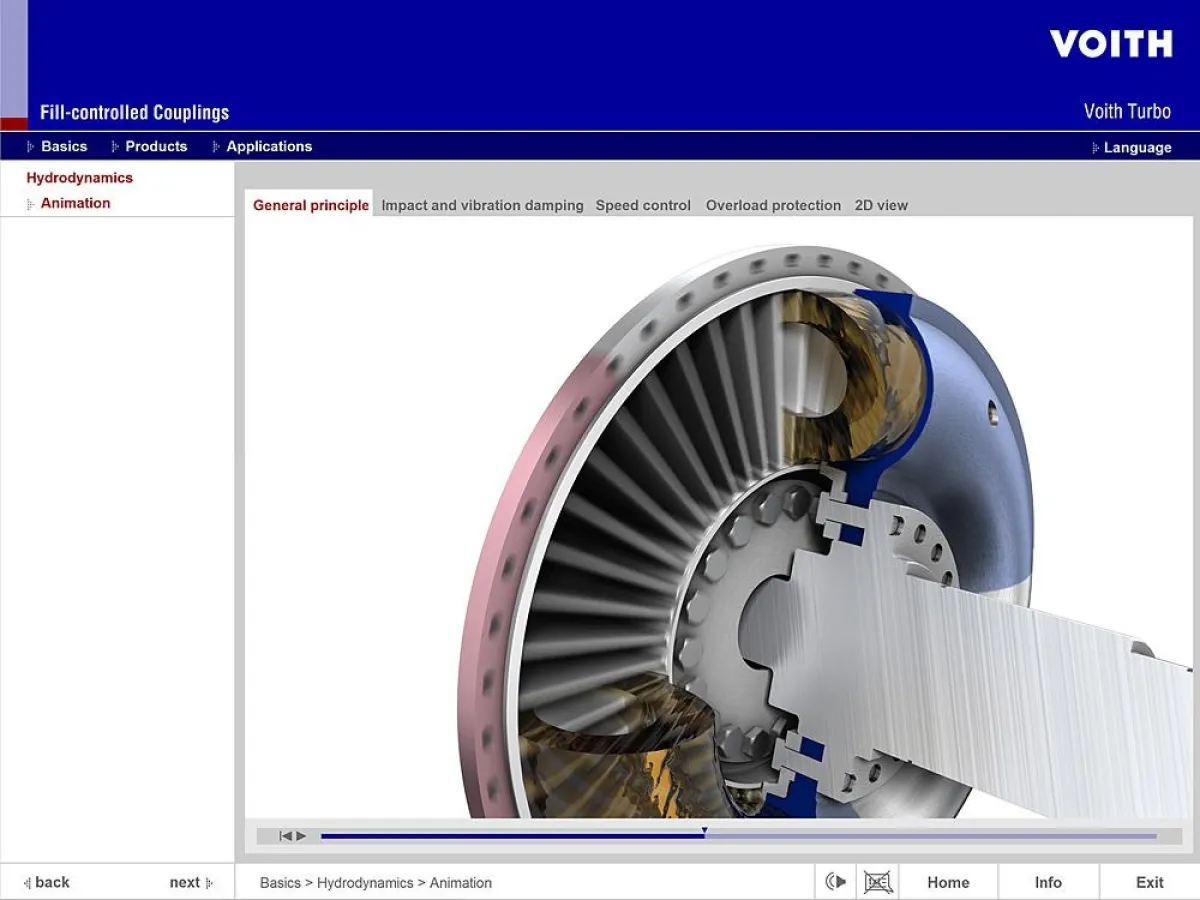Select the Speed control tab
The height and width of the screenshot is (900, 1200).
pos(643,205)
